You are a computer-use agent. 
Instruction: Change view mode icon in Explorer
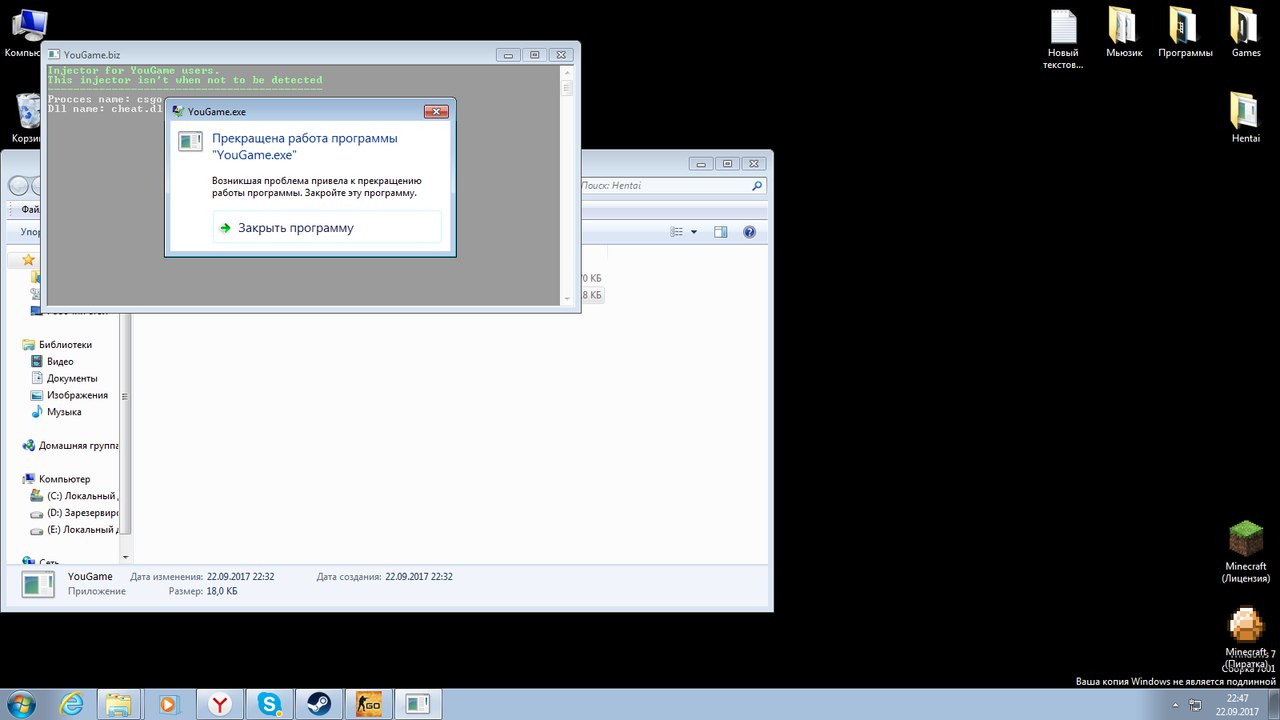click(x=677, y=232)
